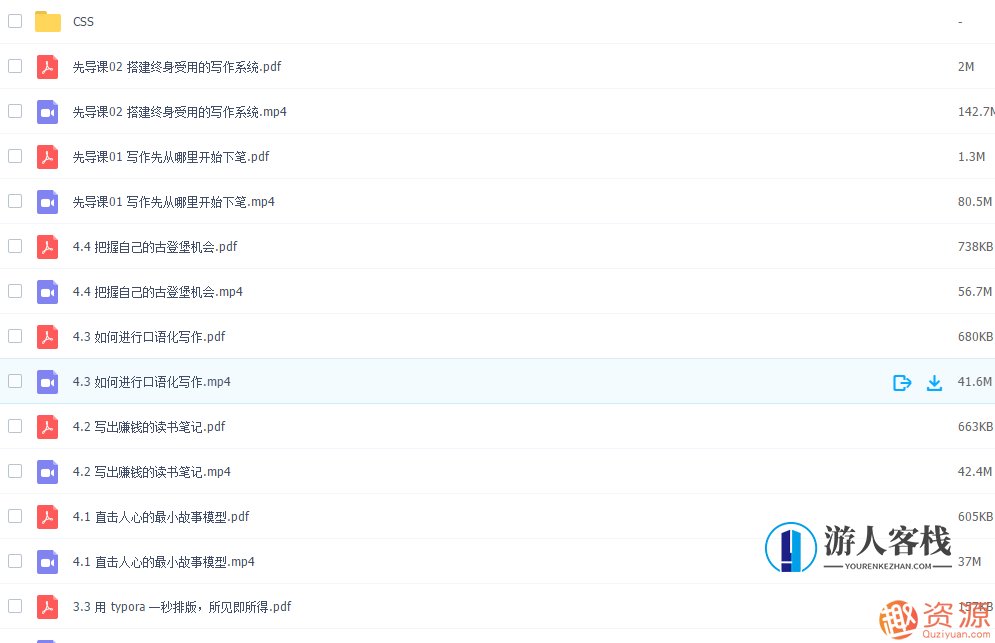This screenshot has width=995, height=643.
Task: Click PDF icon of 4.4 把握自己的古登堡机会.pdf
Action: pos(47,247)
